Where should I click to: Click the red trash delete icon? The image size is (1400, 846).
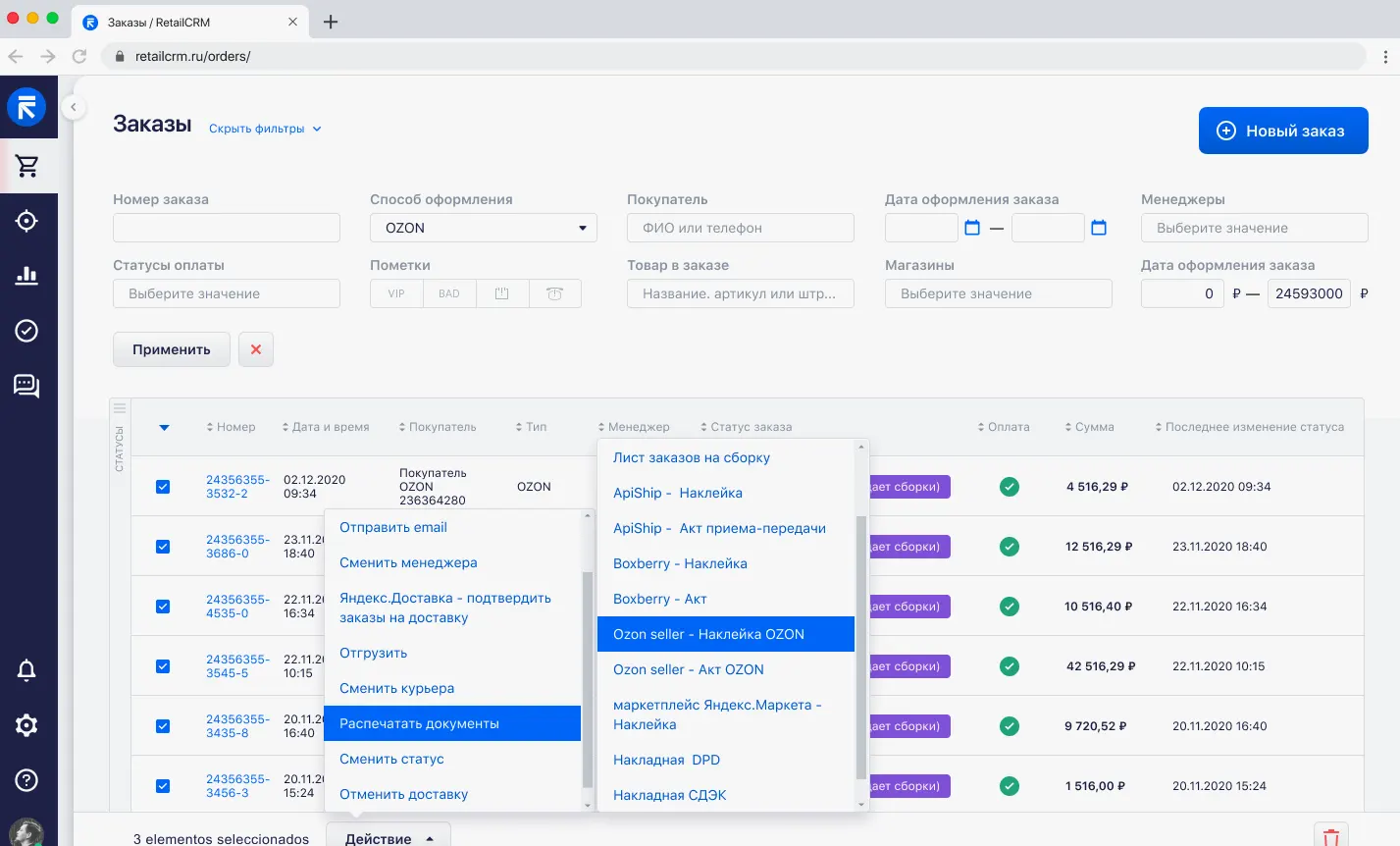(x=1331, y=836)
